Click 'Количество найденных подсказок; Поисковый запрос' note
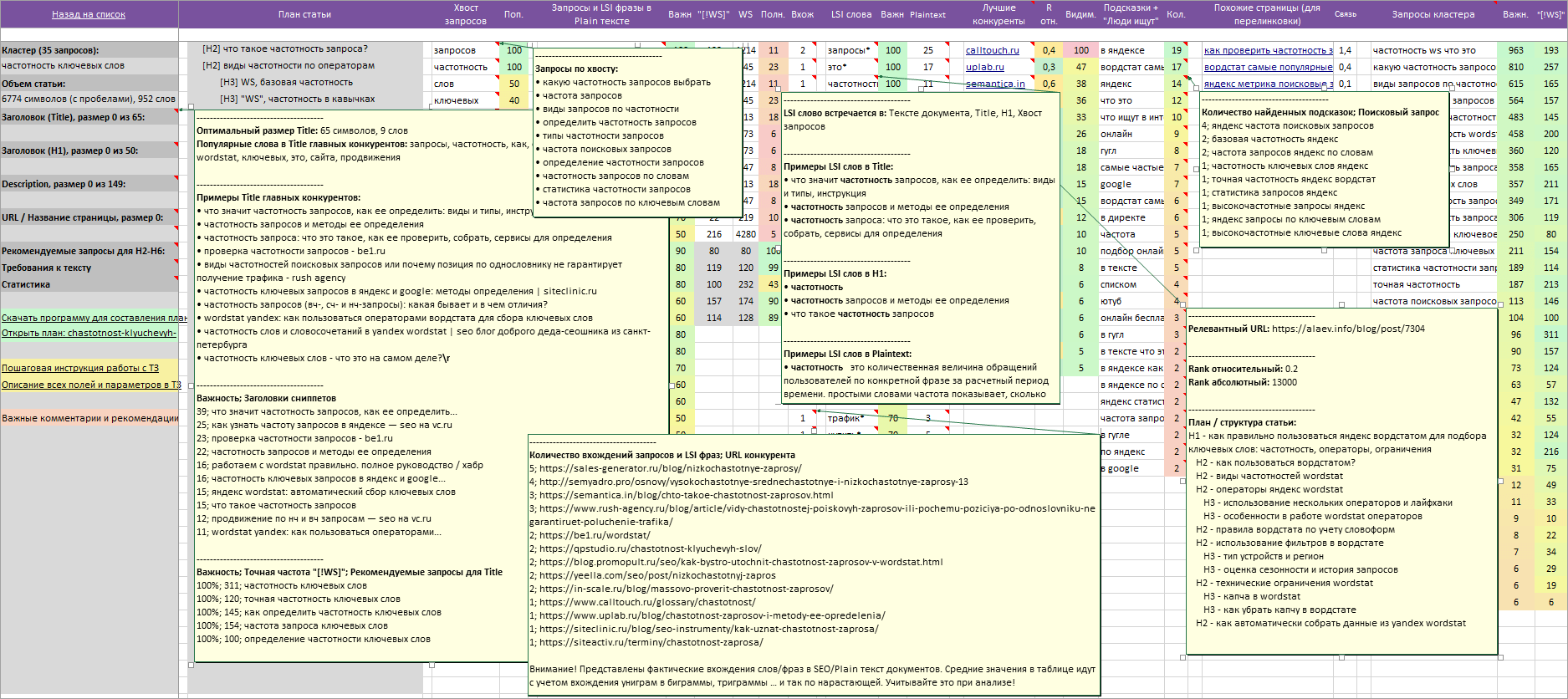 pos(1323,169)
